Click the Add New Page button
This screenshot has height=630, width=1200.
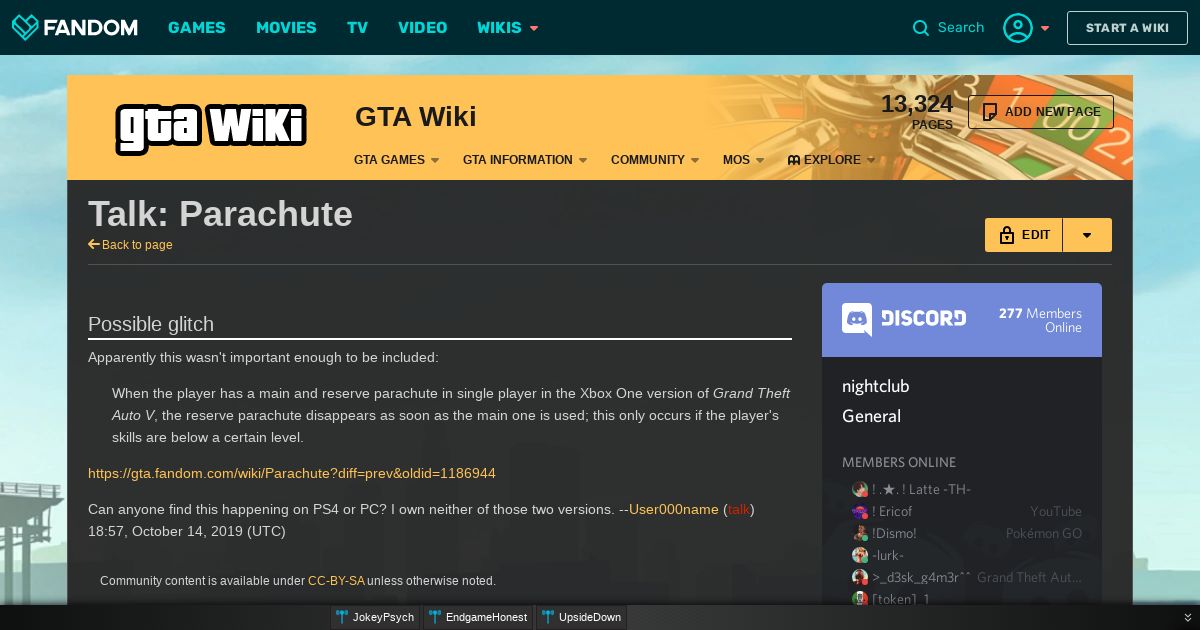[1041, 112]
